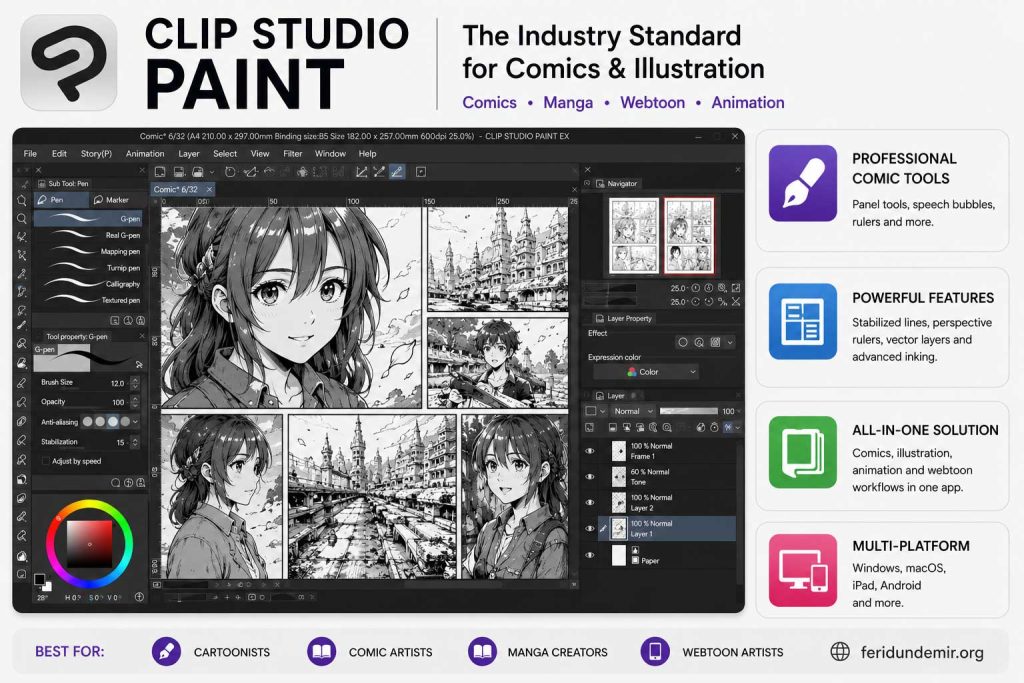
Task: Click the Webtoon Artists phone icon
Action: [x=655, y=652]
